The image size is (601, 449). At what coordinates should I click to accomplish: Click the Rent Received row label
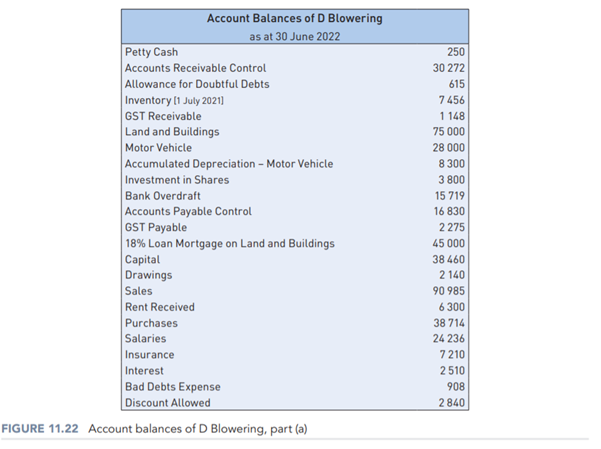[160, 307]
